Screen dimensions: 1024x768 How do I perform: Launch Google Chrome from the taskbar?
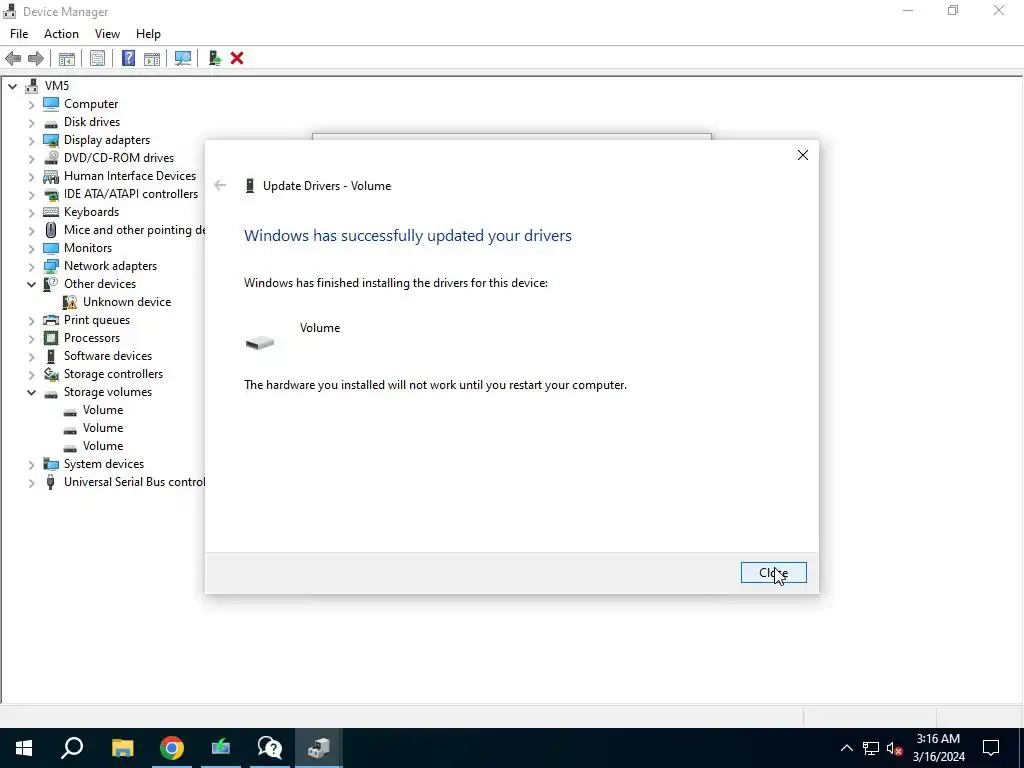(x=172, y=748)
